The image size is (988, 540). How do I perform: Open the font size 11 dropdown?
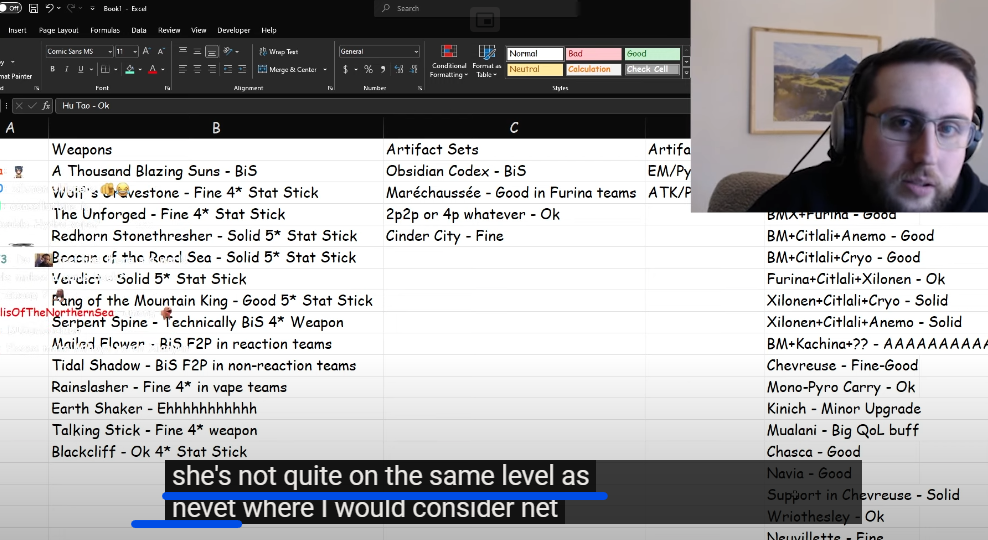(x=135, y=52)
